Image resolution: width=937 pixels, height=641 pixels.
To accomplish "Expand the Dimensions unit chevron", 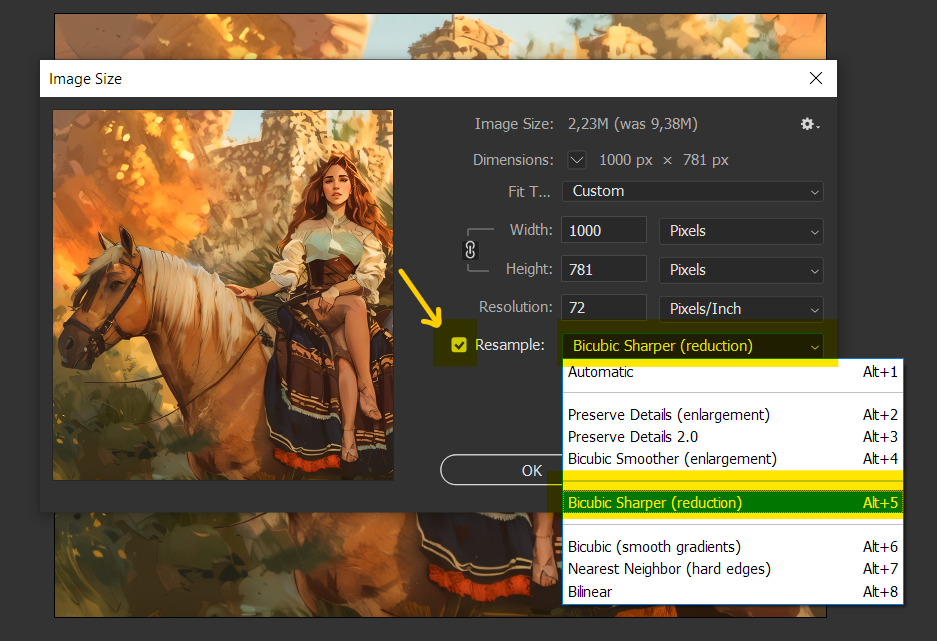I will click(x=577, y=160).
